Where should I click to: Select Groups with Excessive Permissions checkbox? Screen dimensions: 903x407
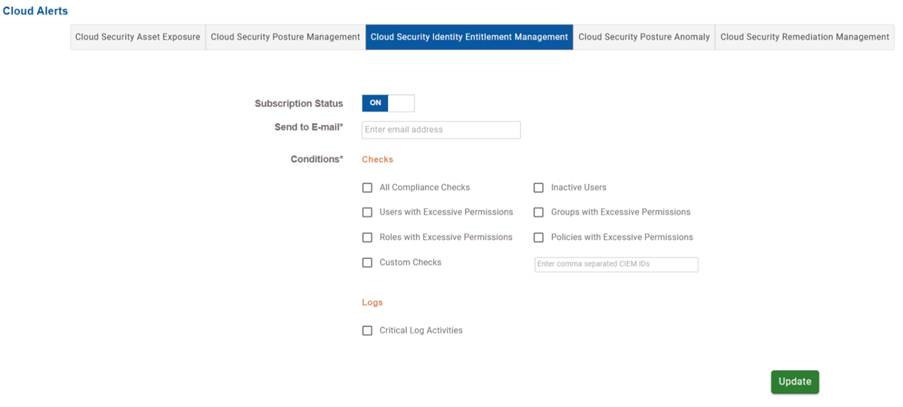[538, 212]
